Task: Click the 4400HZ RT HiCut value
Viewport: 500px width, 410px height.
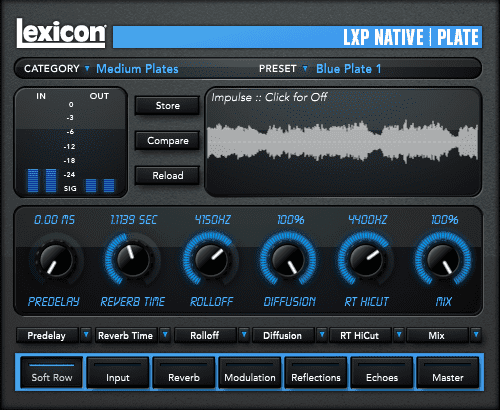Action: [368, 220]
